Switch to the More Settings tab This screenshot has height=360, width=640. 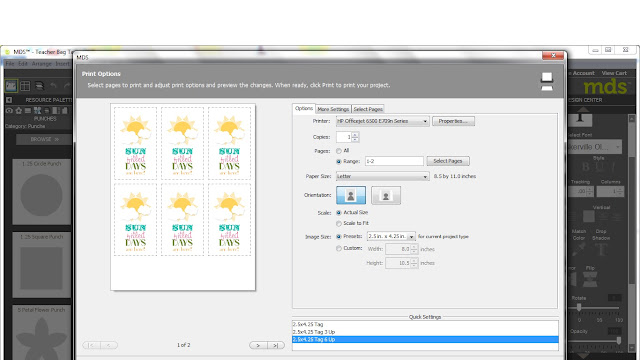click(x=333, y=109)
